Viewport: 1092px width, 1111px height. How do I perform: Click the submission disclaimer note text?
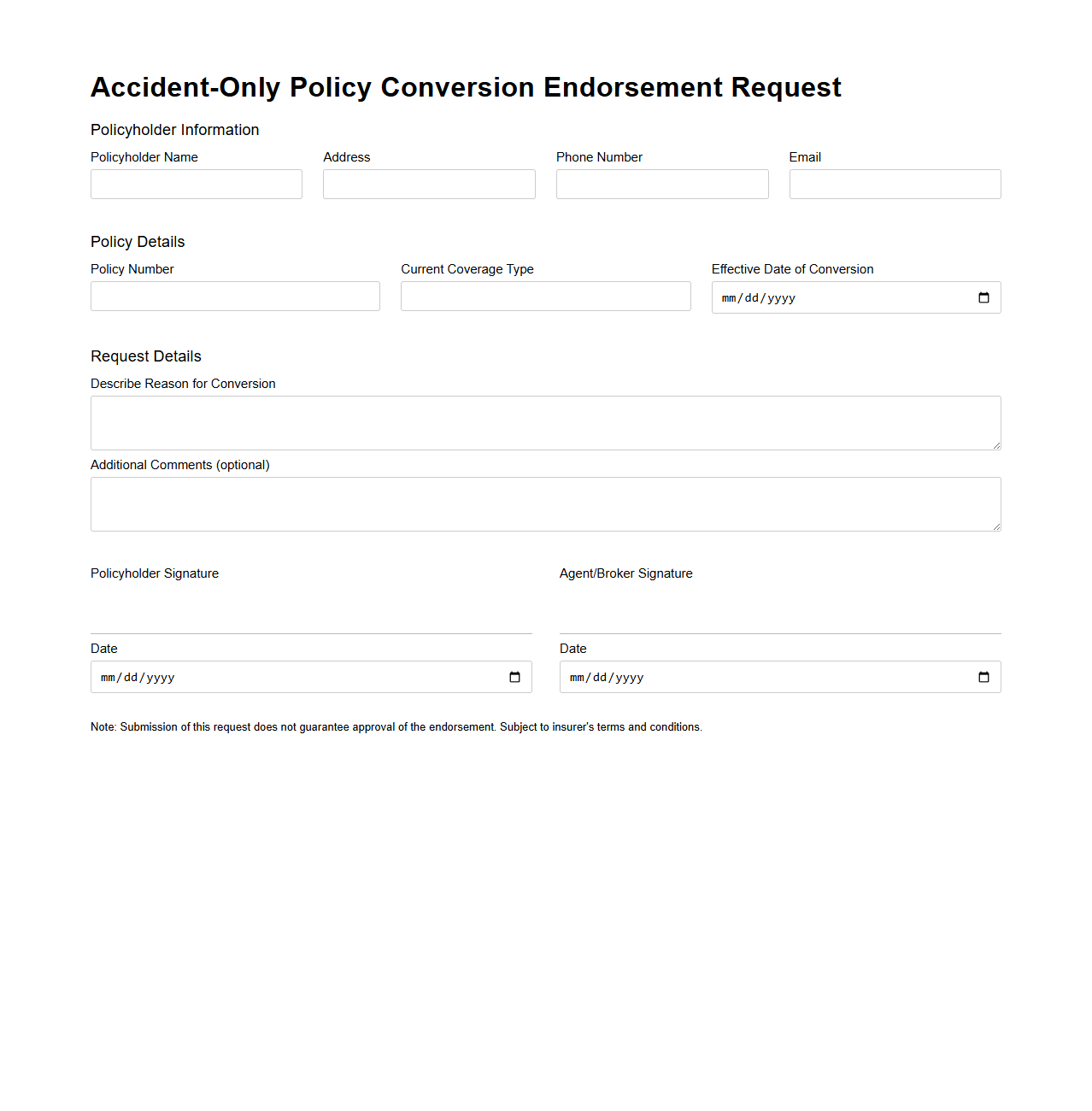click(x=396, y=726)
